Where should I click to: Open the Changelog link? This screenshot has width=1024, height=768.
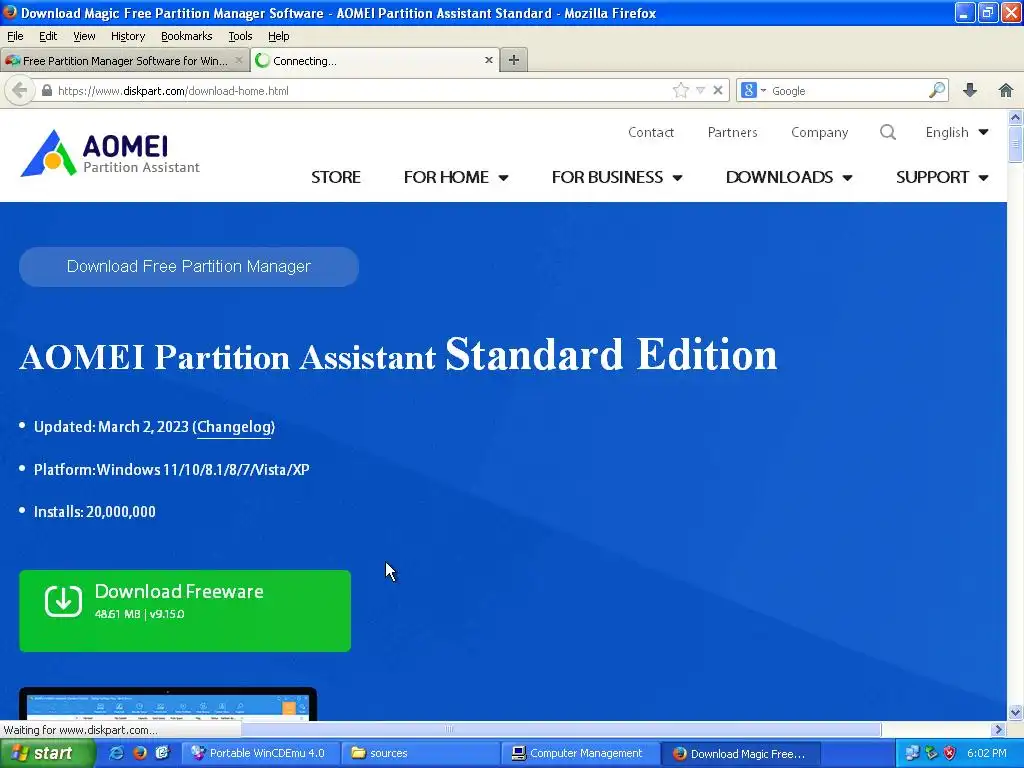pyautogui.click(x=235, y=427)
